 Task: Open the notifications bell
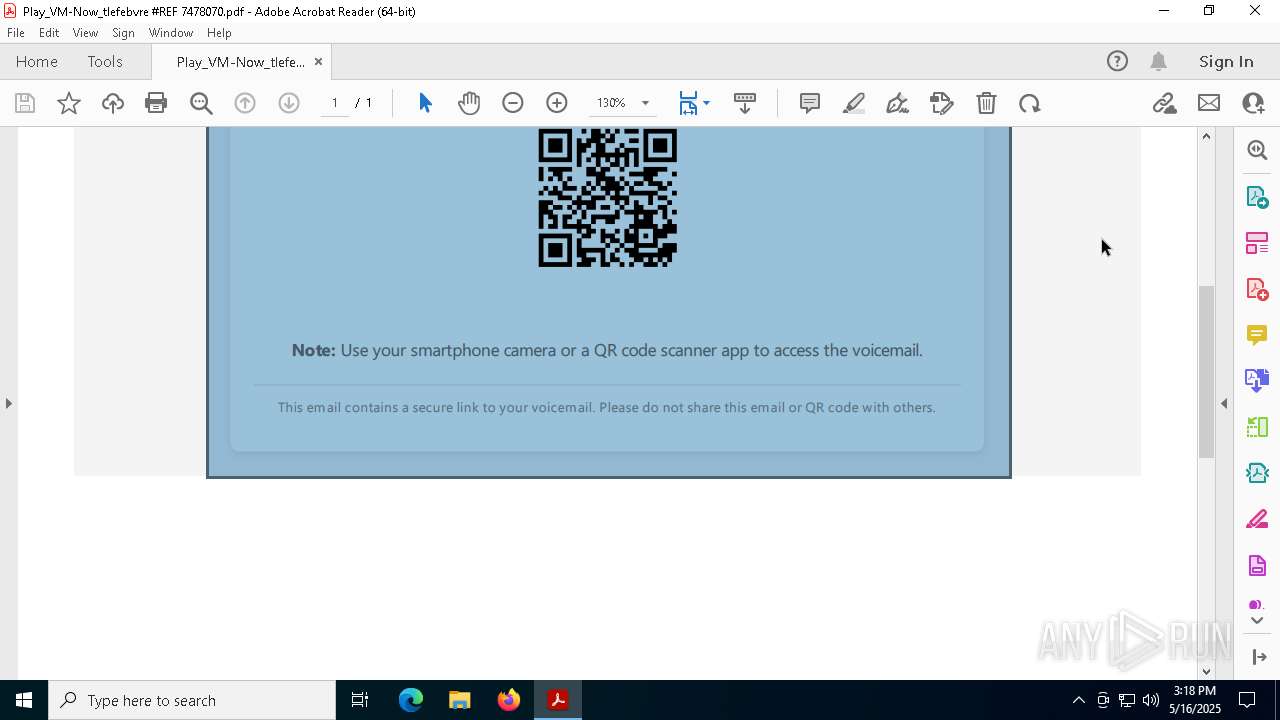point(1159,61)
